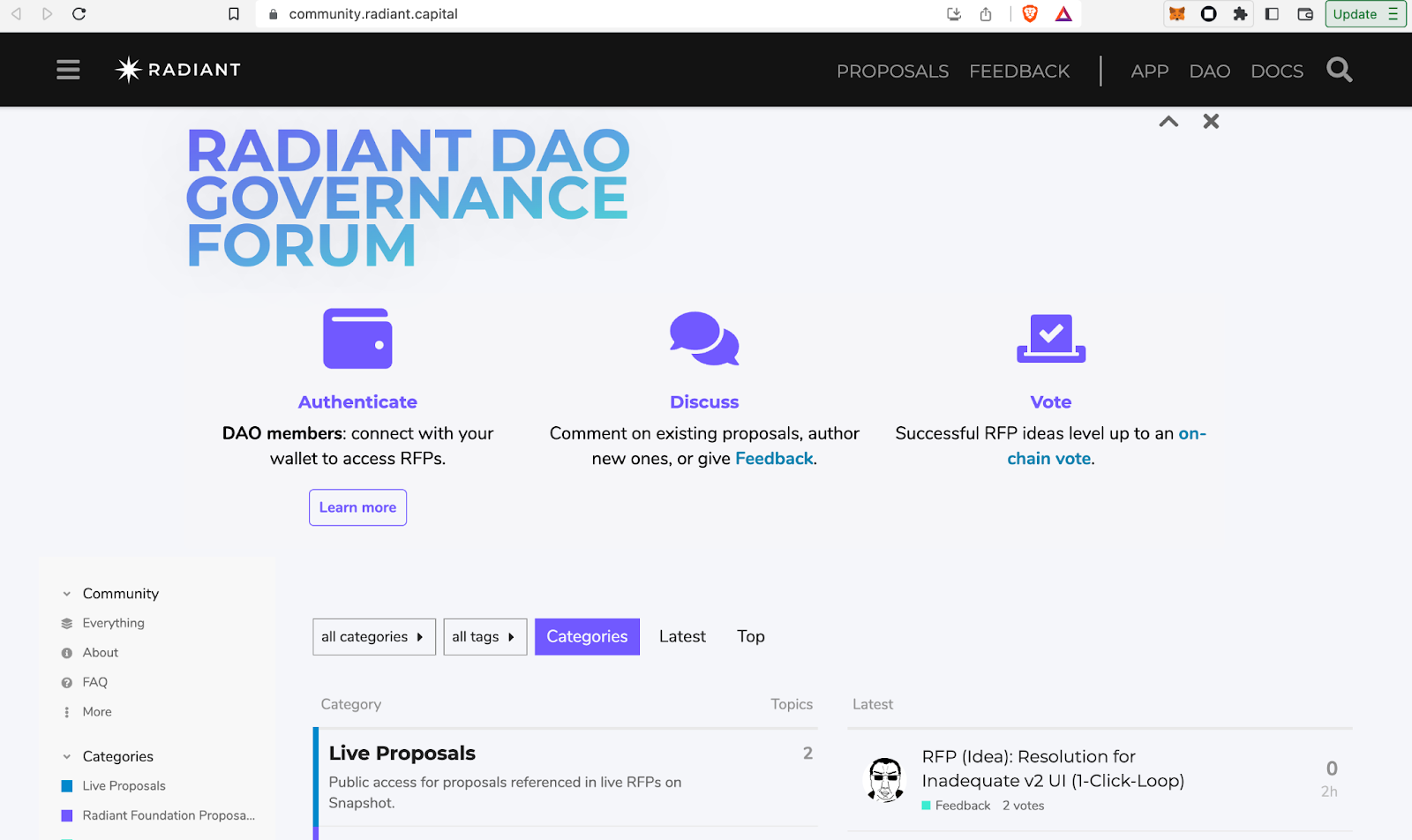
Task: Click the Topics column header
Action: pyautogui.click(x=792, y=704)
